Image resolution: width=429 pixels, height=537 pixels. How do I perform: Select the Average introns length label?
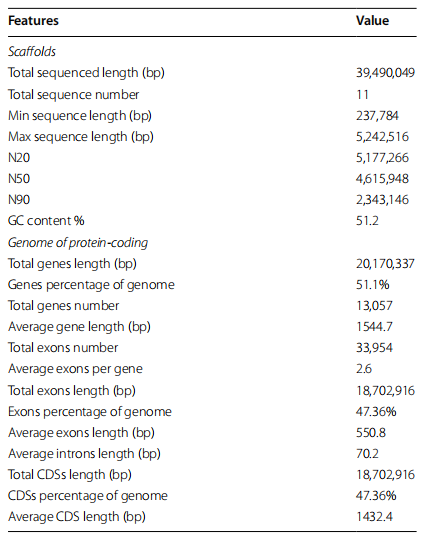click(85, 454)
